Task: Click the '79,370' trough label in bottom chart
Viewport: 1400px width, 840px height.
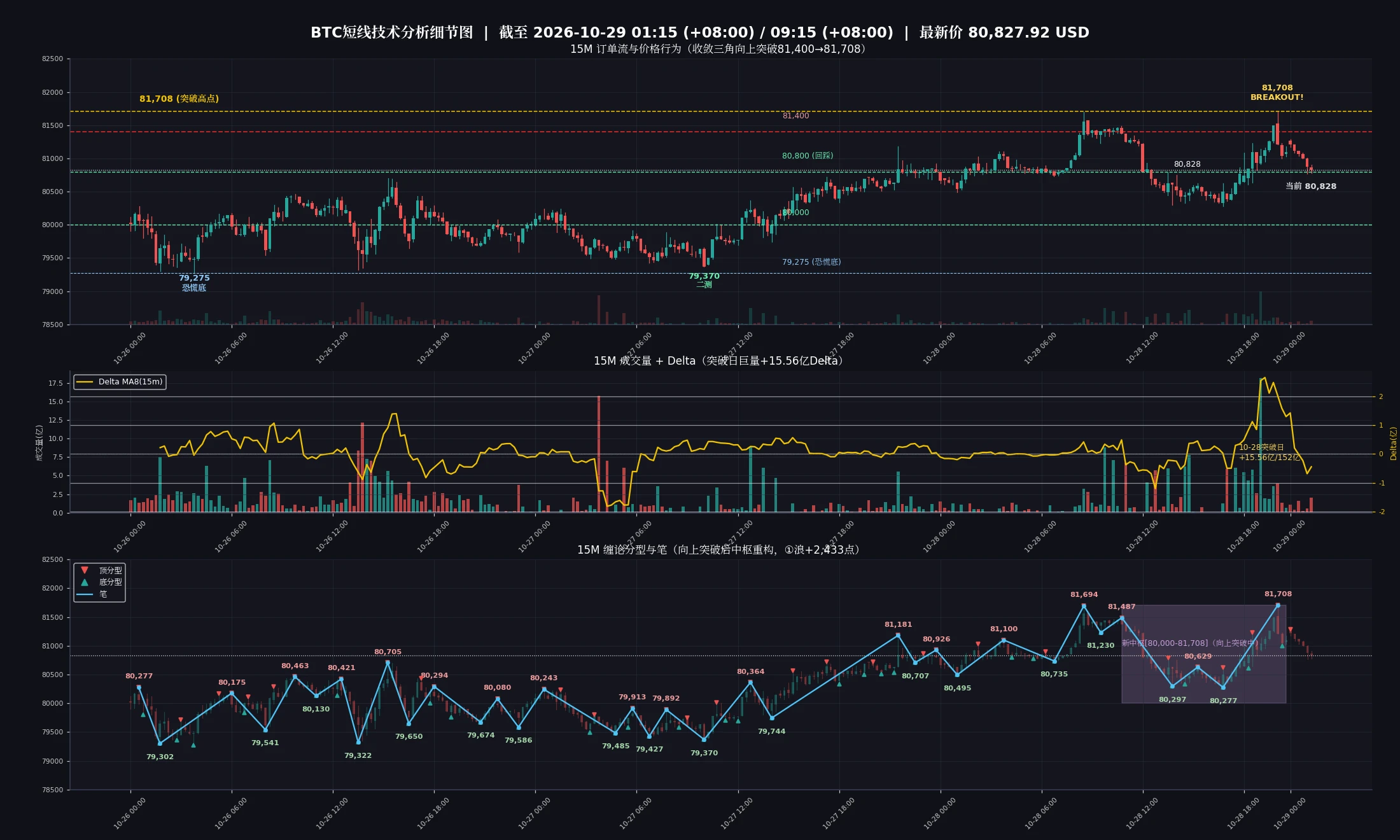Action: [x=704, y=753]
